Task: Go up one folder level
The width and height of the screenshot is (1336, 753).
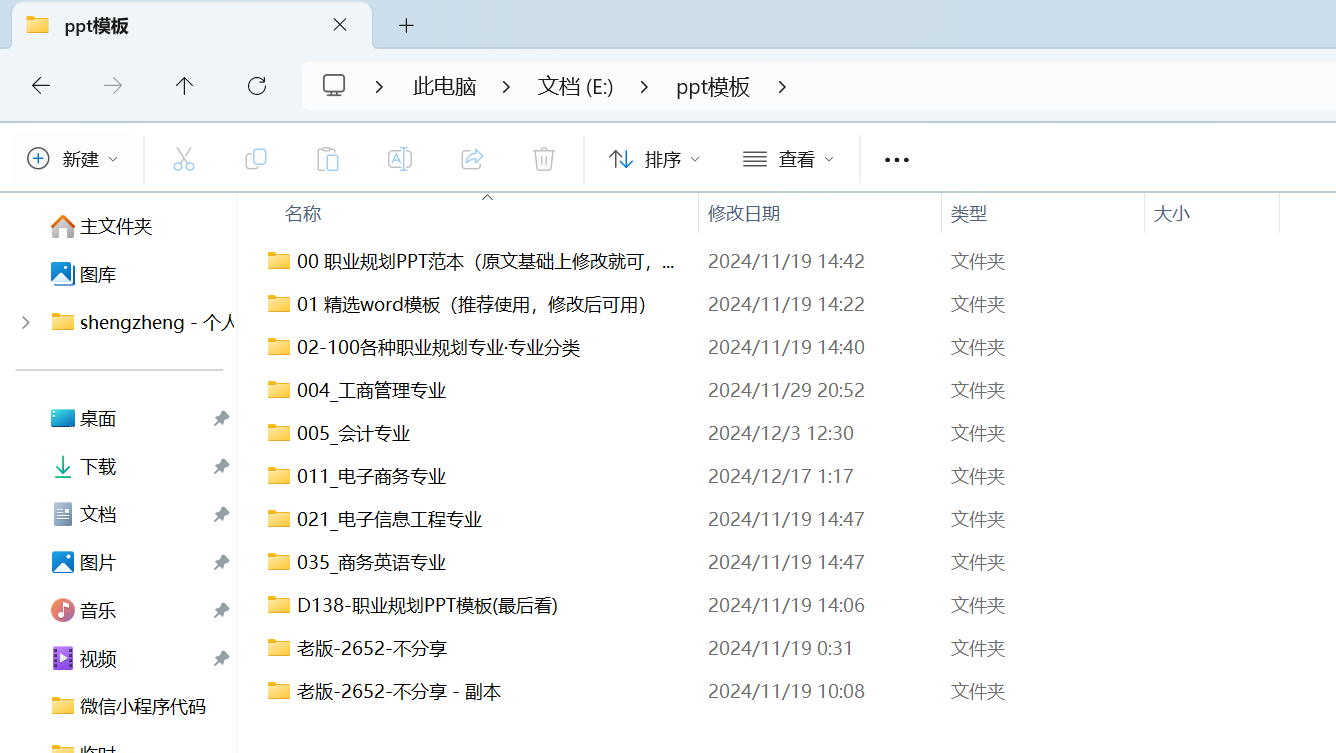Action: pyautogui.click(x=184, y=86)
